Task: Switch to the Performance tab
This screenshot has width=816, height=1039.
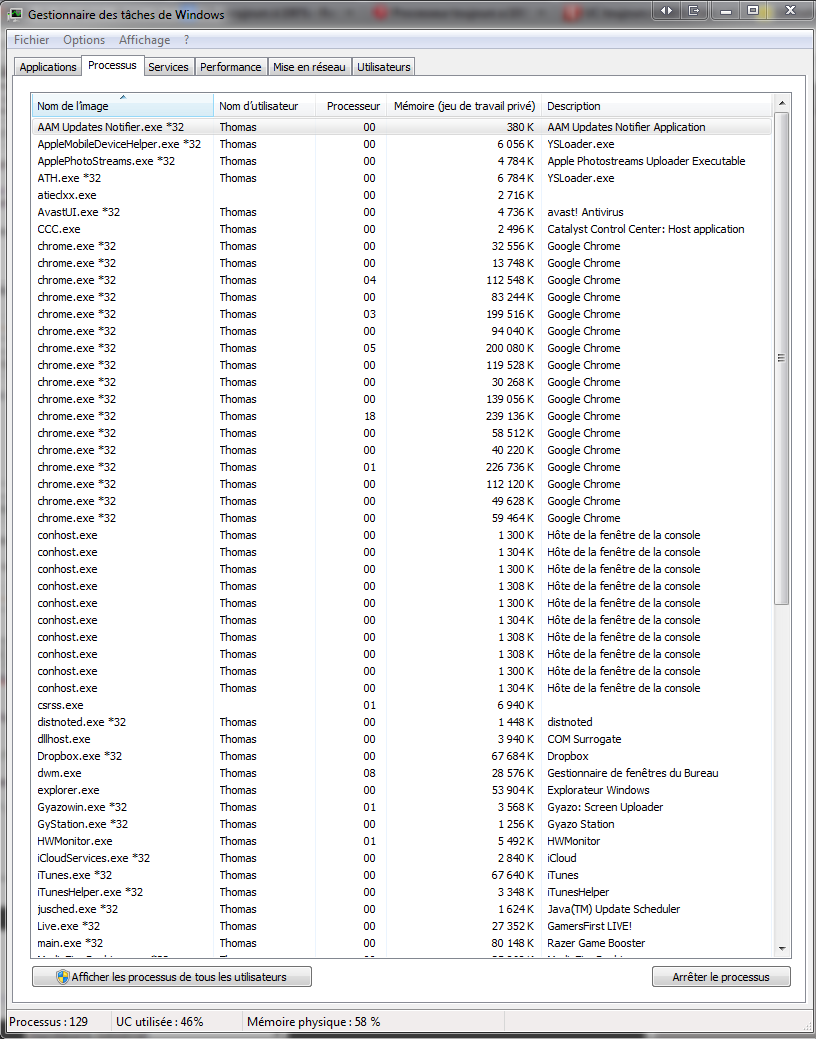Action: coord(231,67)
